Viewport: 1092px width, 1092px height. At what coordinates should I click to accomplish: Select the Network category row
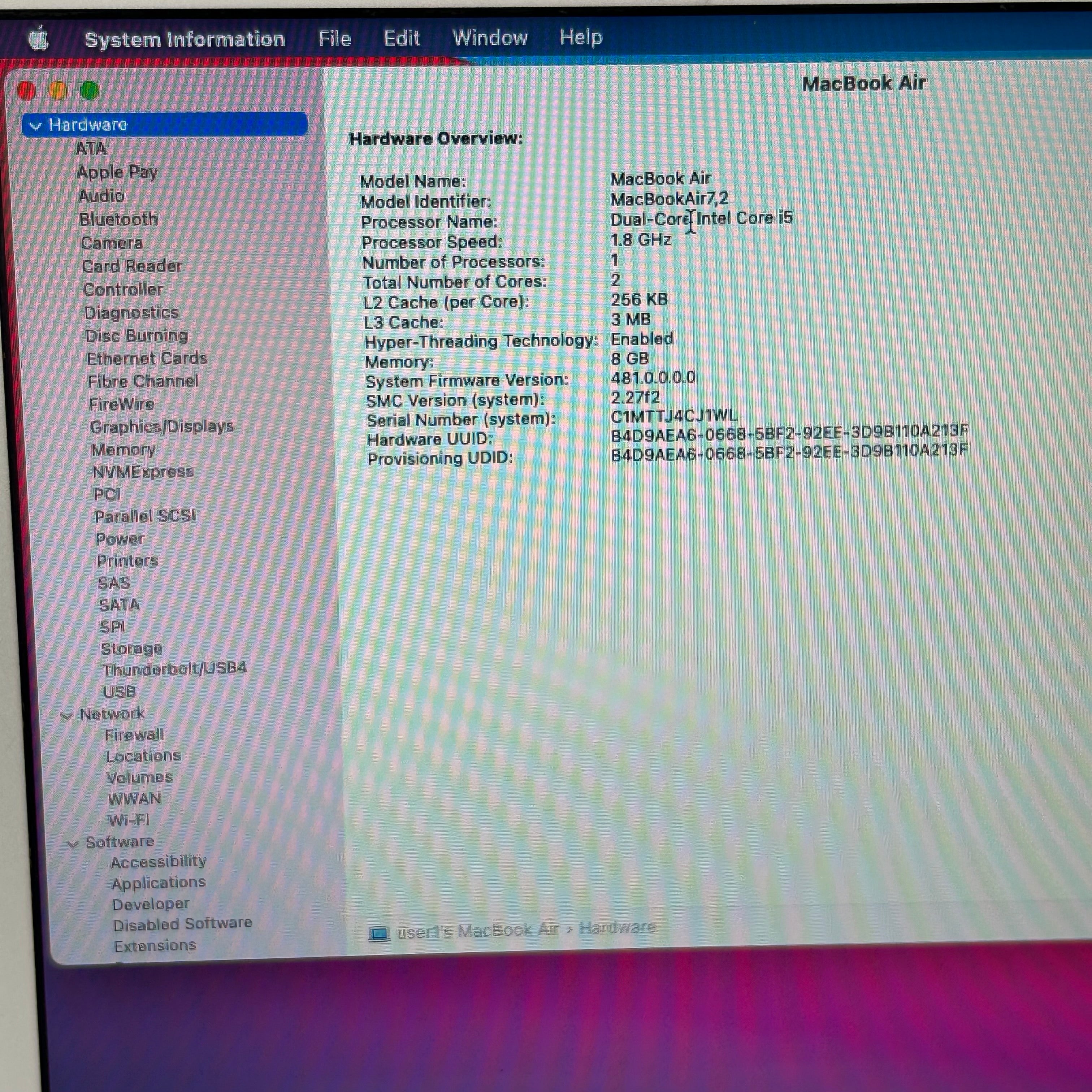point(112,714)
